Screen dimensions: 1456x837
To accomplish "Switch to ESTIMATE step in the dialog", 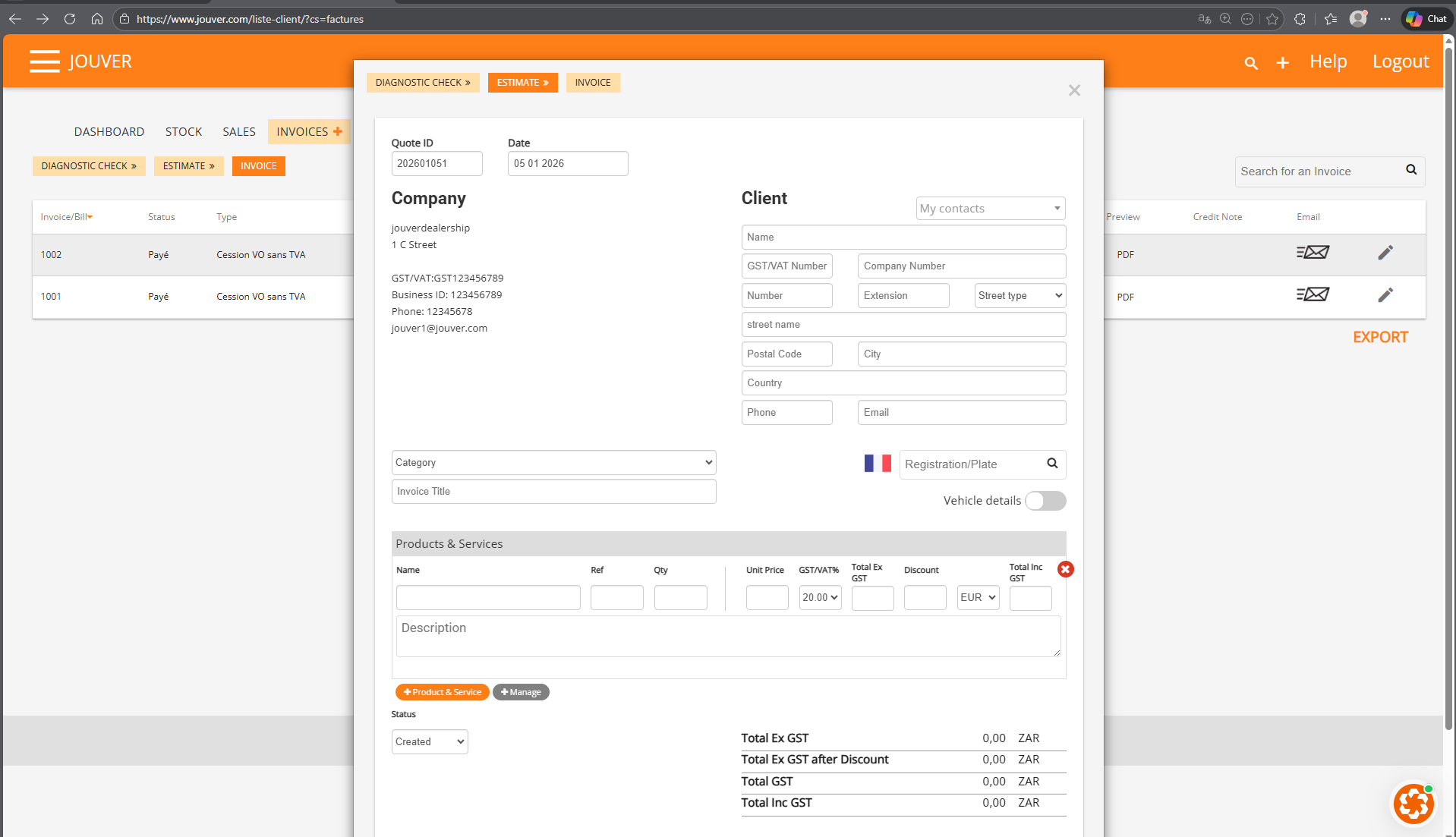I will (x=523, y=83).
